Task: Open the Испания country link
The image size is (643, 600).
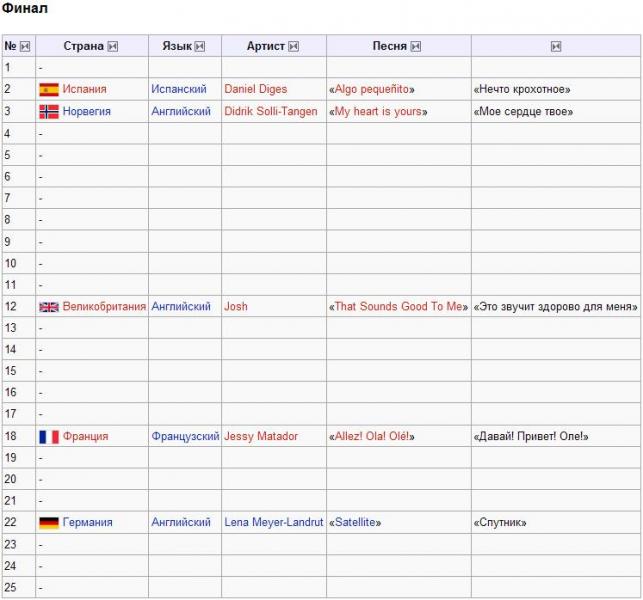Action: pos(84,89)
